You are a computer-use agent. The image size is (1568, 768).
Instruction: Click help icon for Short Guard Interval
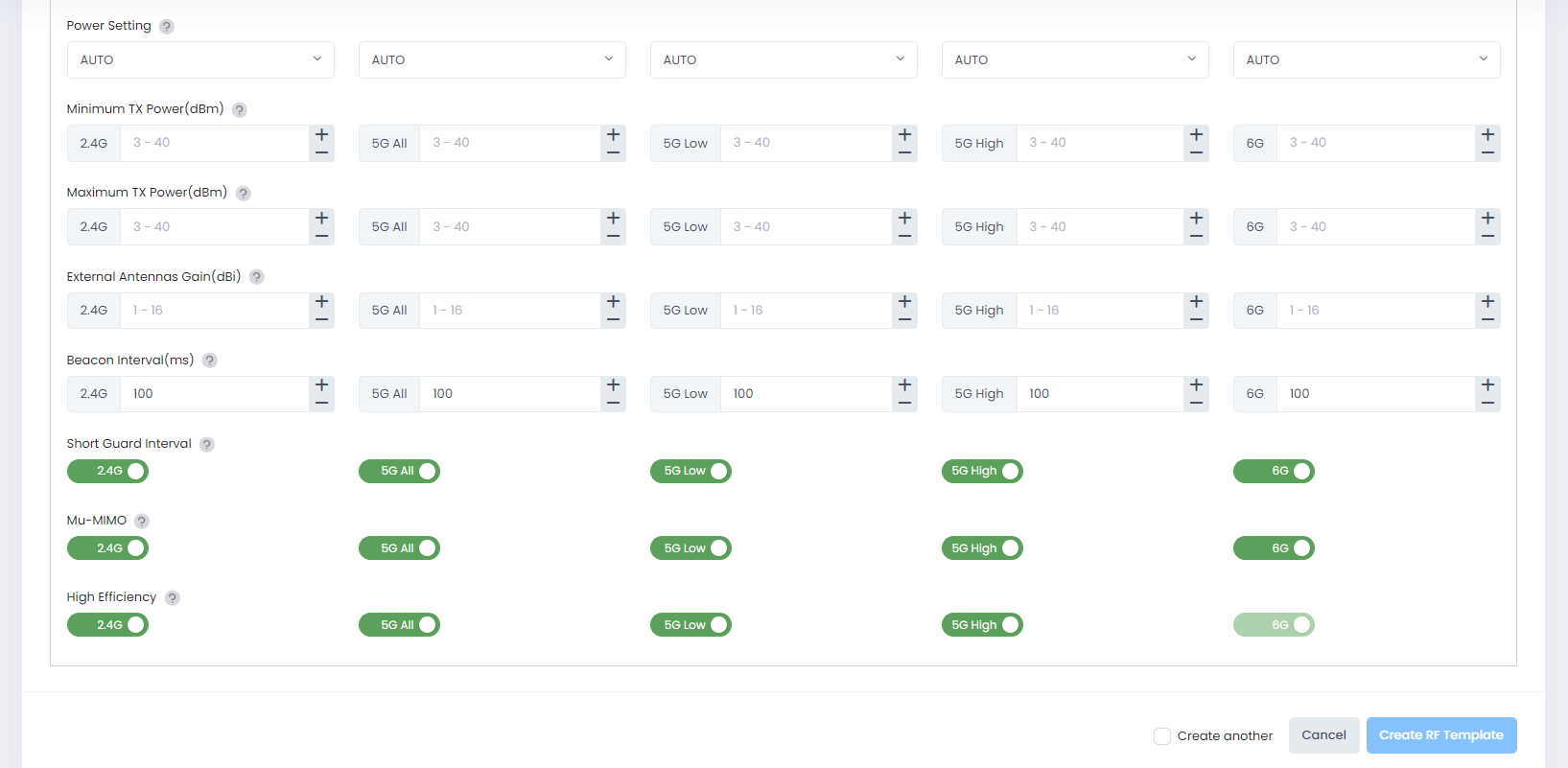207,445
